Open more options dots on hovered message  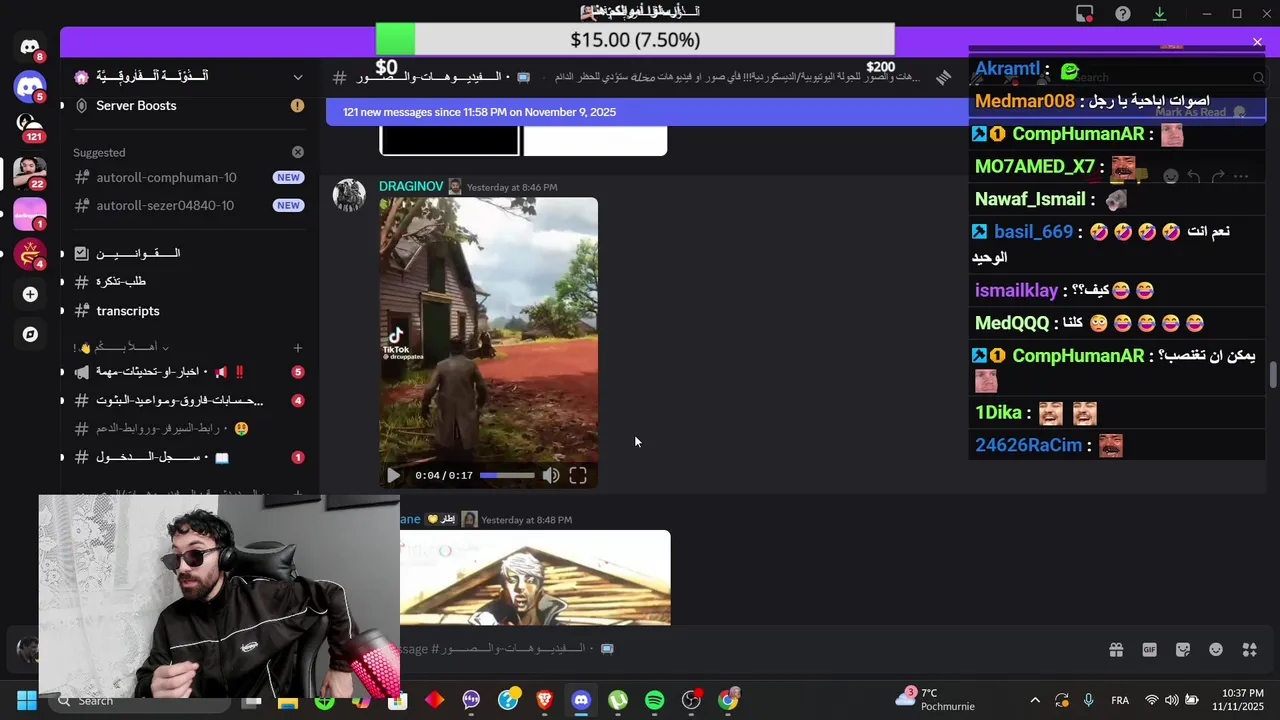pos(1241,176)
